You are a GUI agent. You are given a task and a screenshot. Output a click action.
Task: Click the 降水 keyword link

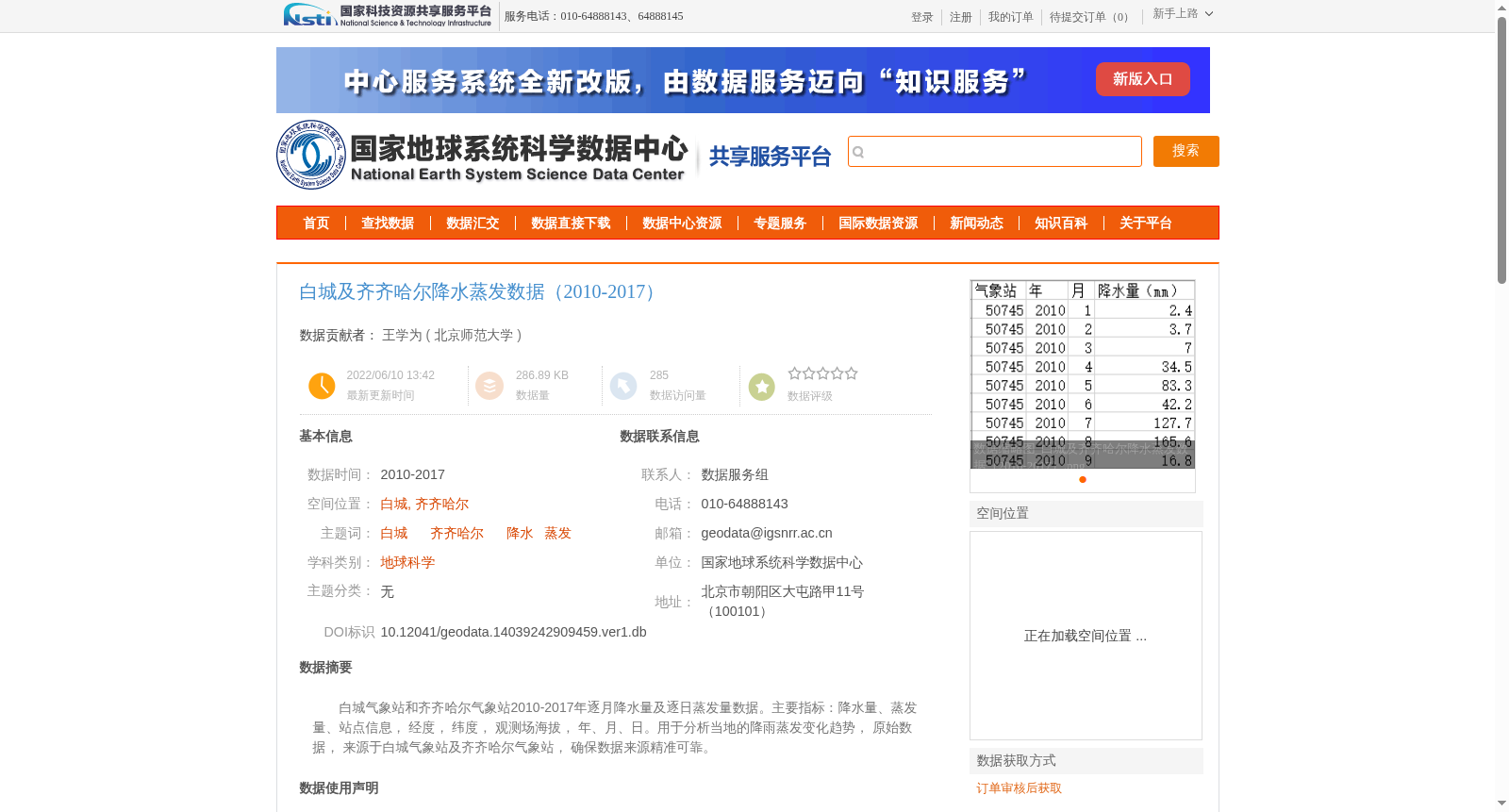[520, 534]
